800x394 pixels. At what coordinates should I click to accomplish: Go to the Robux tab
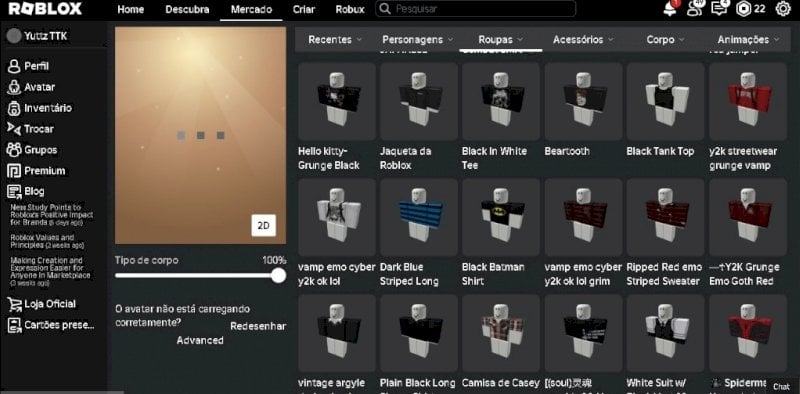coord(350,9)
